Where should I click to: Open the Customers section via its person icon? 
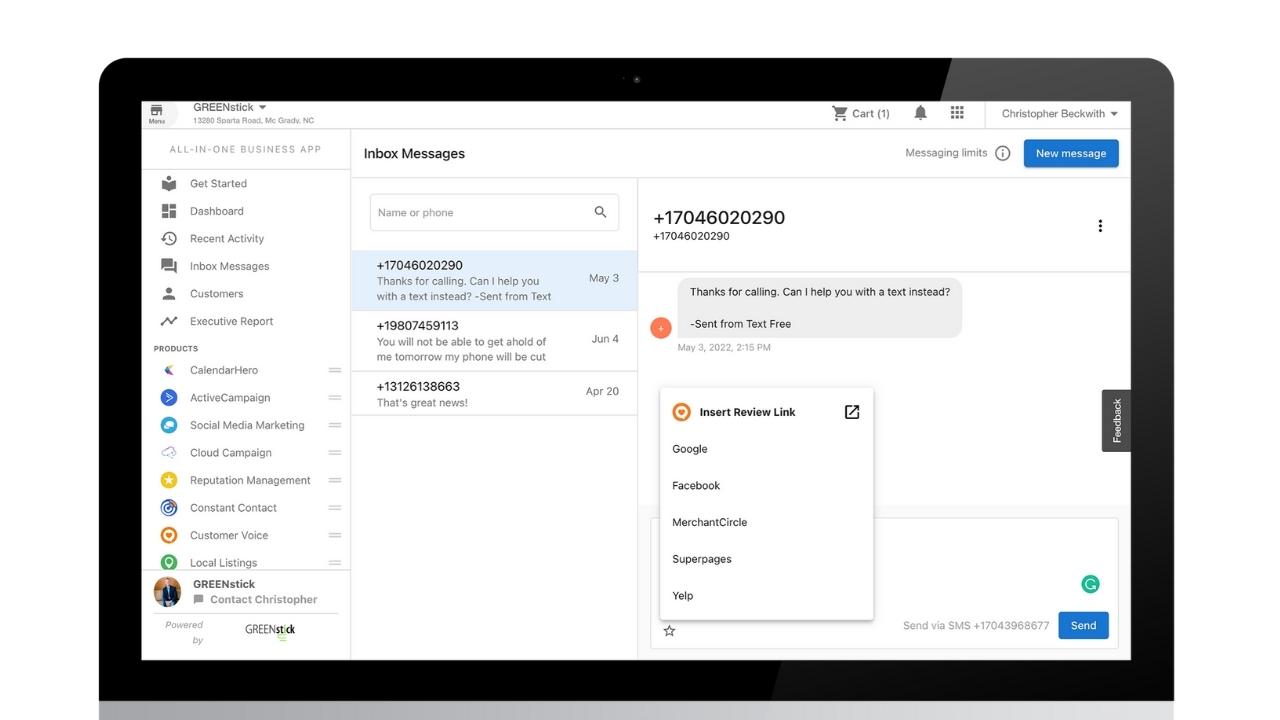click(167, 293)
